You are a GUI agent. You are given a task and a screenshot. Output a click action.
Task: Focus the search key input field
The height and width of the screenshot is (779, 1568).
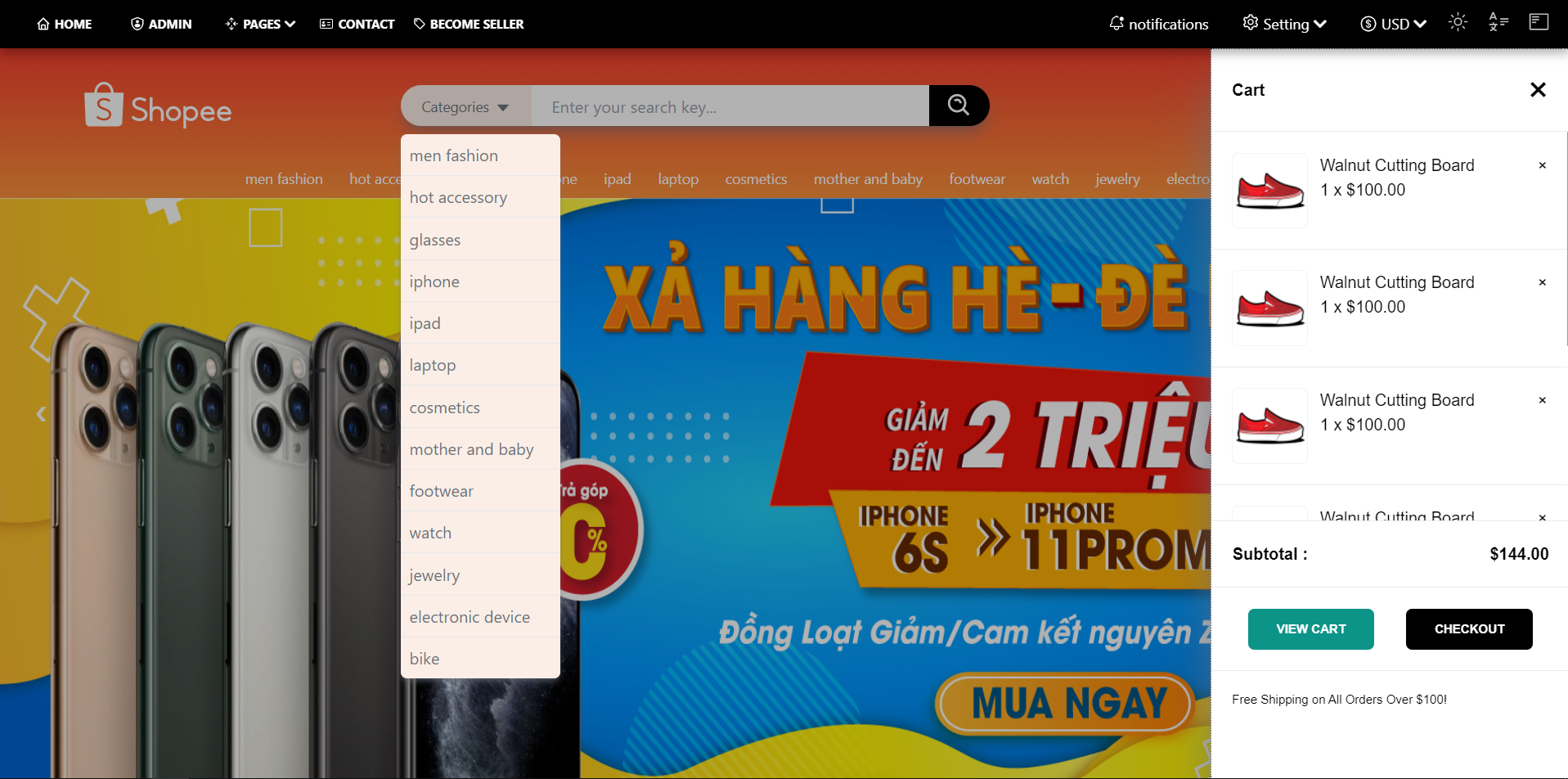[x=730, y=107]
